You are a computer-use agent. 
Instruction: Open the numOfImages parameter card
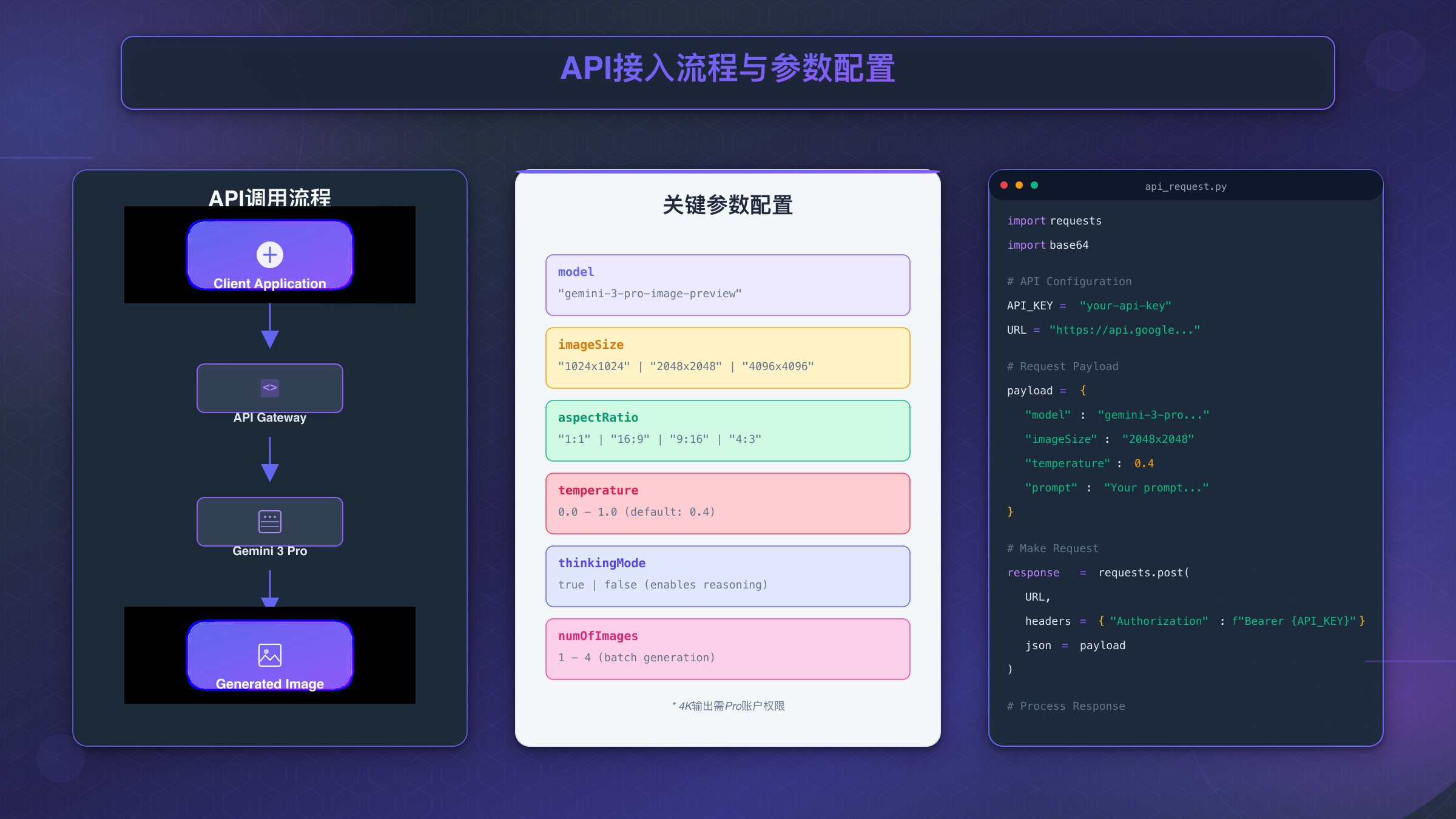coord(727,649)
